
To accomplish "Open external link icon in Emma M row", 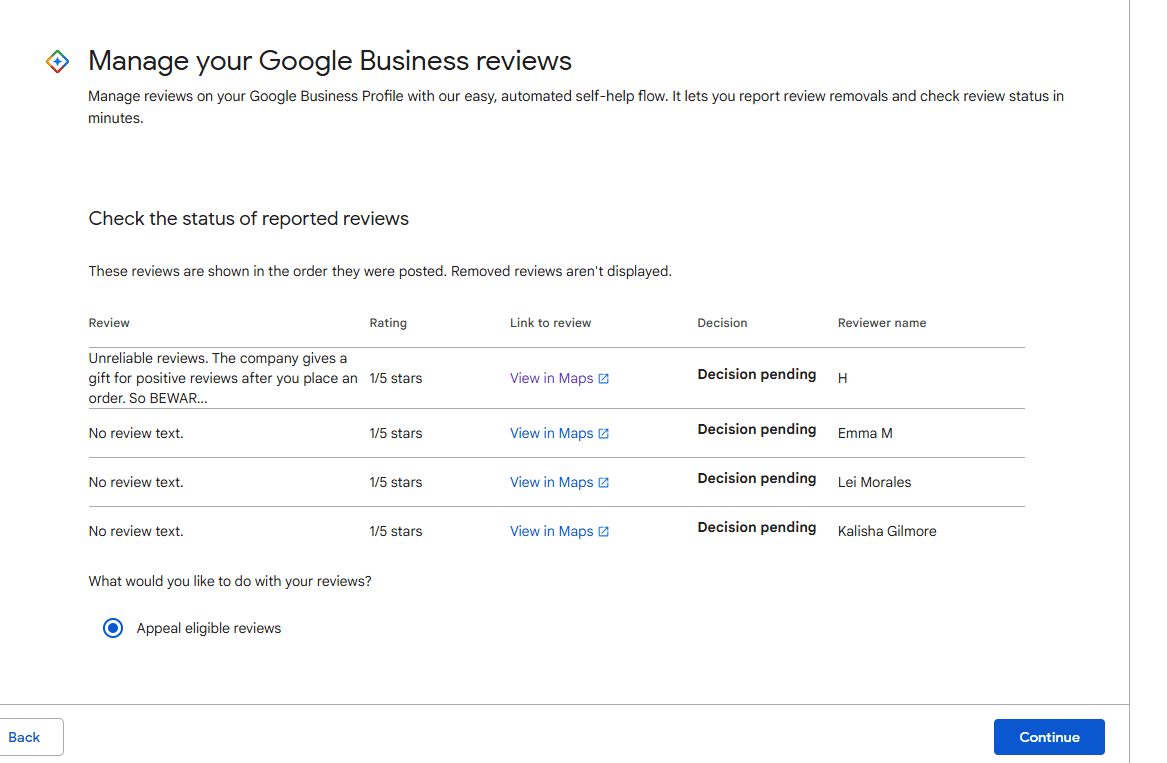I will tap(604, 434).
